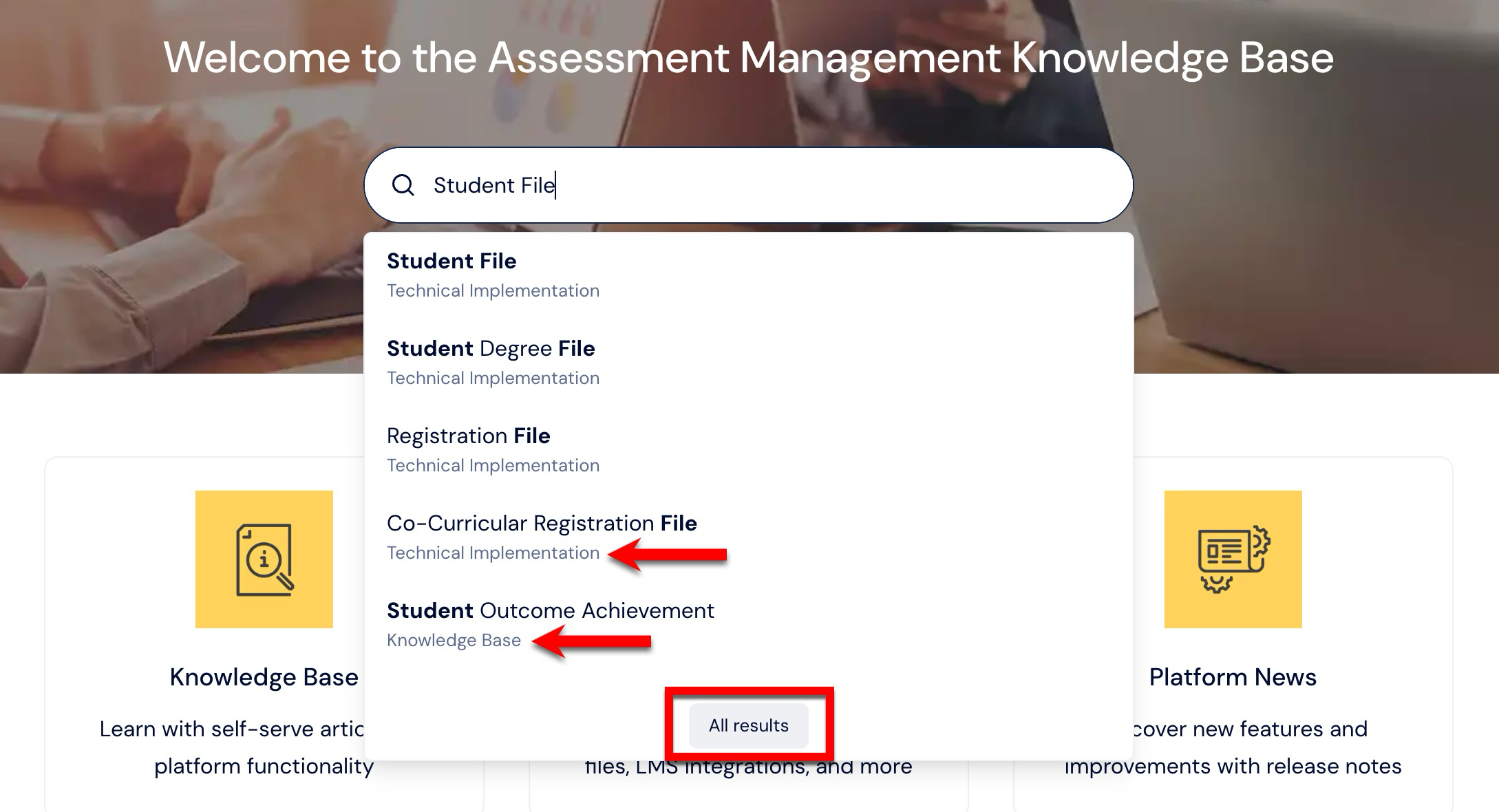
Task: Click 'Technical Implementation' under Co-Curricular Registration File
Action: [493, 553]
